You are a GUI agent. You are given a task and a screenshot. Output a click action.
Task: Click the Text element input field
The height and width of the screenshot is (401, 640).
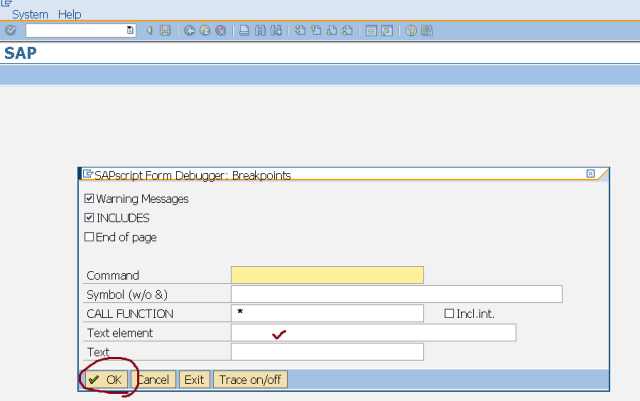pos(373,332)
